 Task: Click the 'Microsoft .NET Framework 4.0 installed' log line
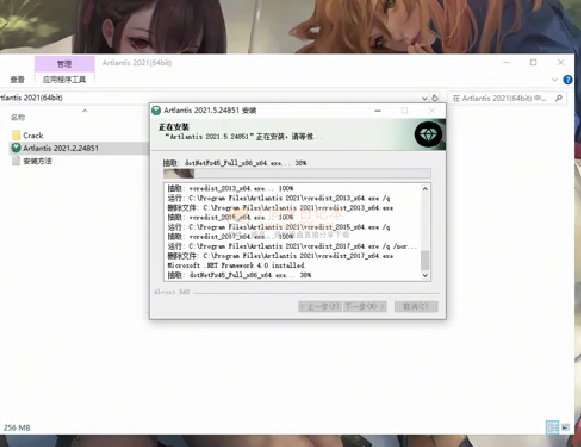(x=236, y=265)
